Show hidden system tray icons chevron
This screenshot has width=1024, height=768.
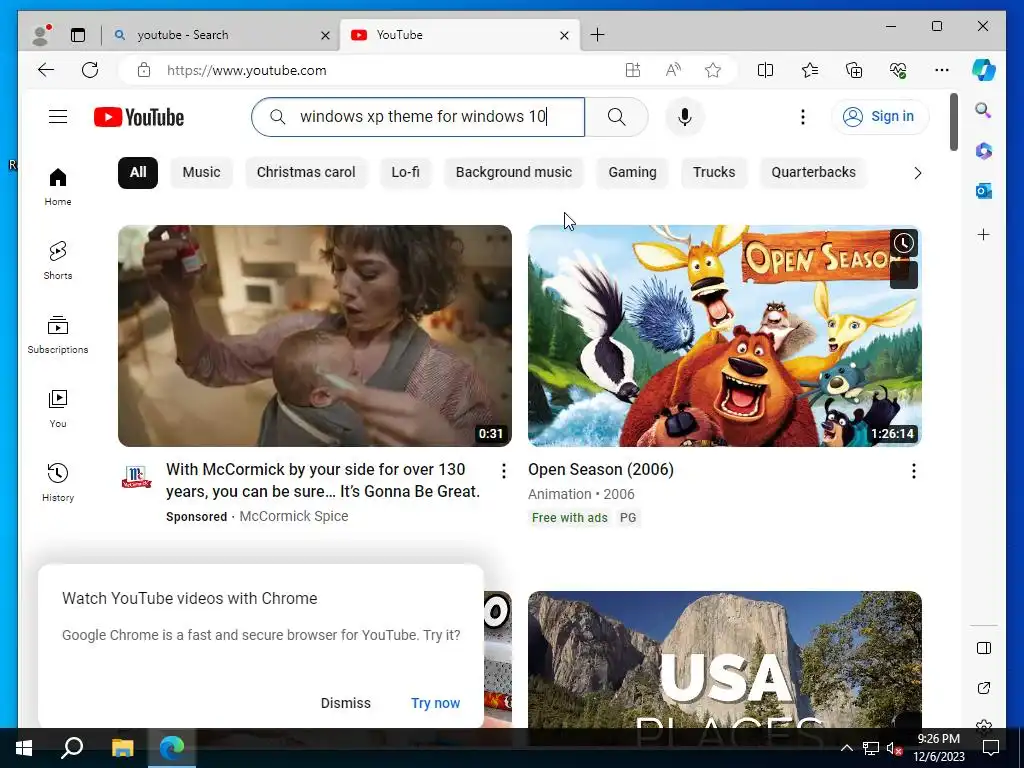846,748
